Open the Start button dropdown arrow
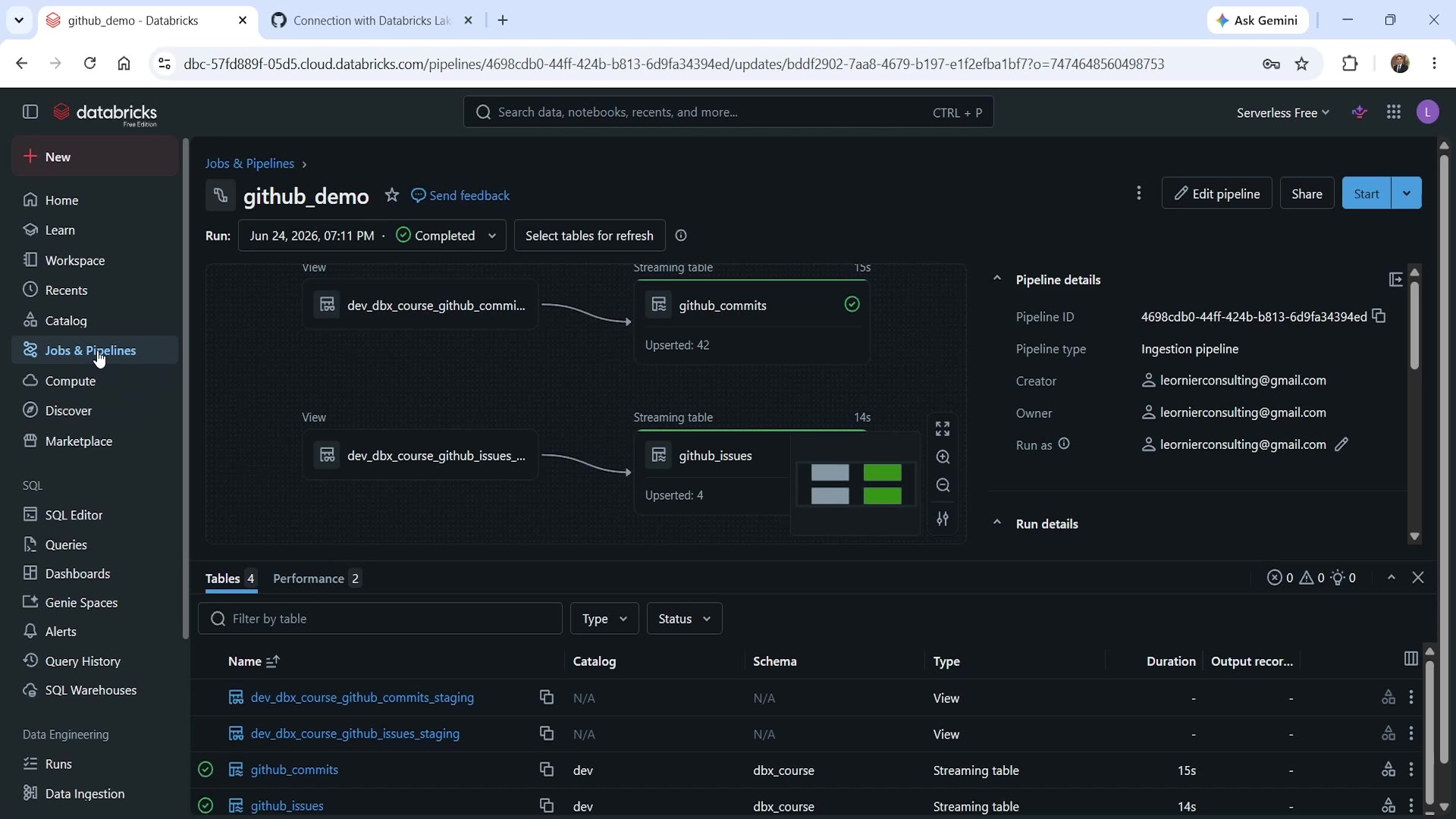 point(1407,193)
